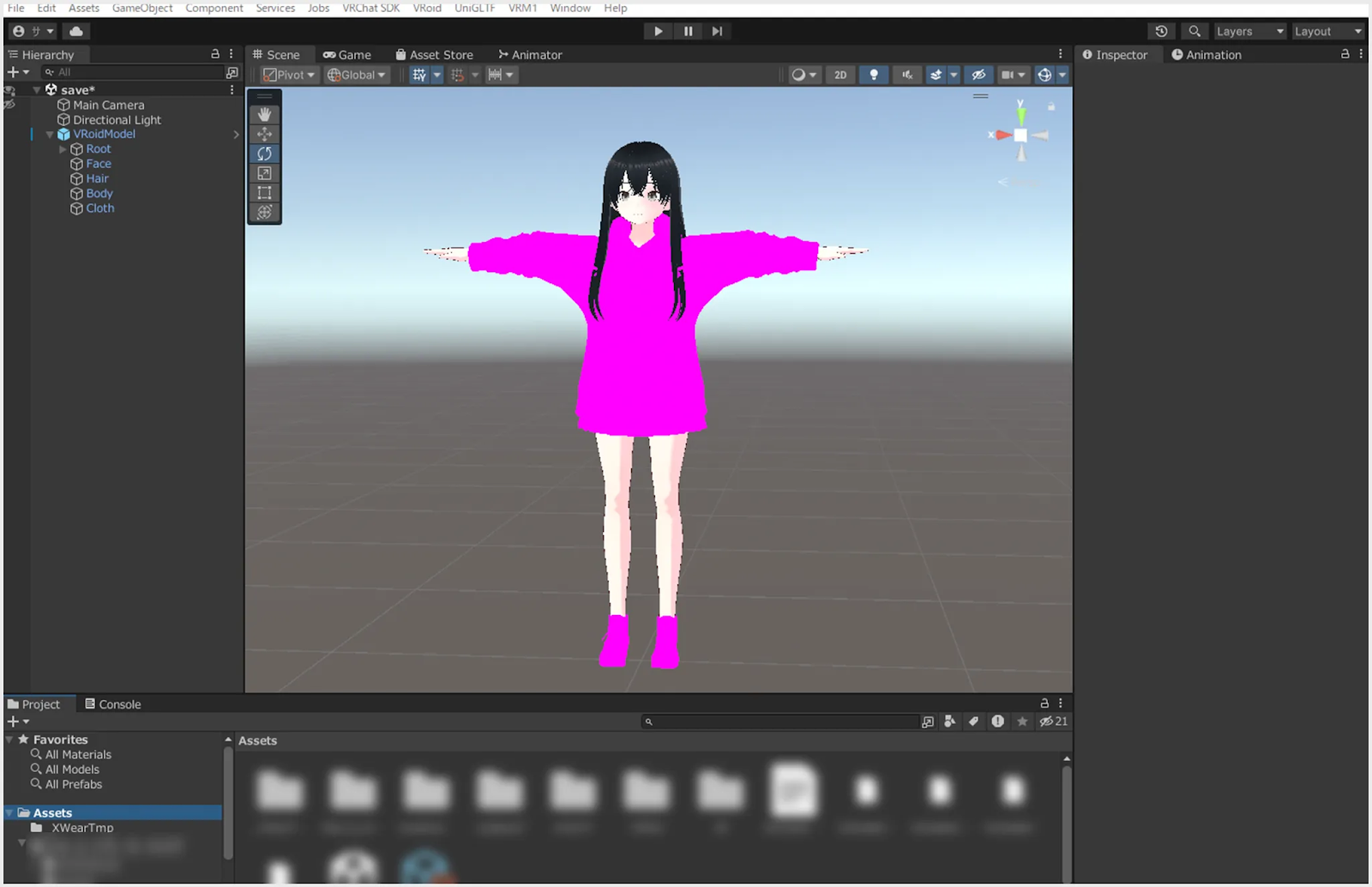Enable grid snapping toggle in scene toolbar

(459, 75)
